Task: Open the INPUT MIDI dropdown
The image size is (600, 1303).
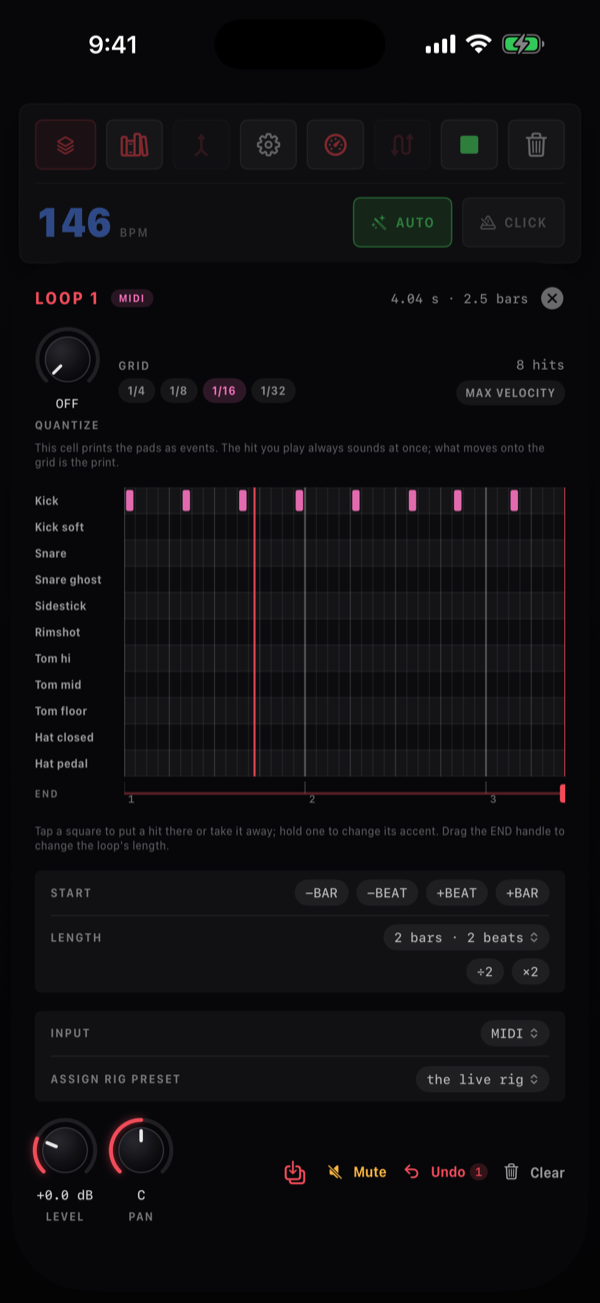Action: point(514,1033)
